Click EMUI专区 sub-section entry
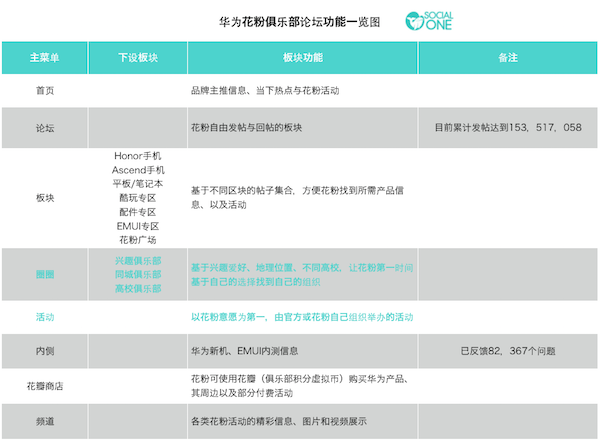This screenshot has width=600, height=442. [x=138, y=226]
